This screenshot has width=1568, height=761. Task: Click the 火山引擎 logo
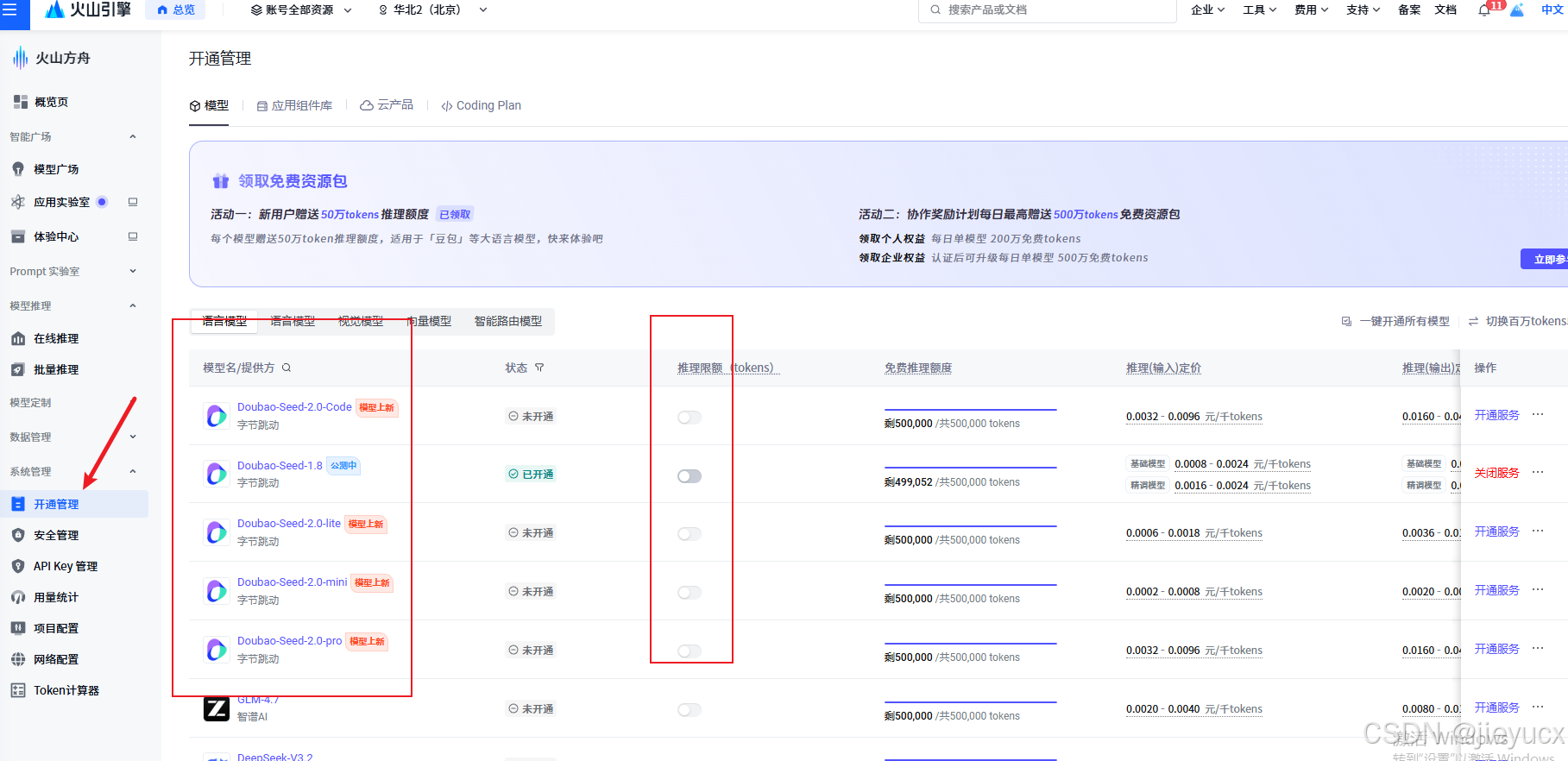88,9
